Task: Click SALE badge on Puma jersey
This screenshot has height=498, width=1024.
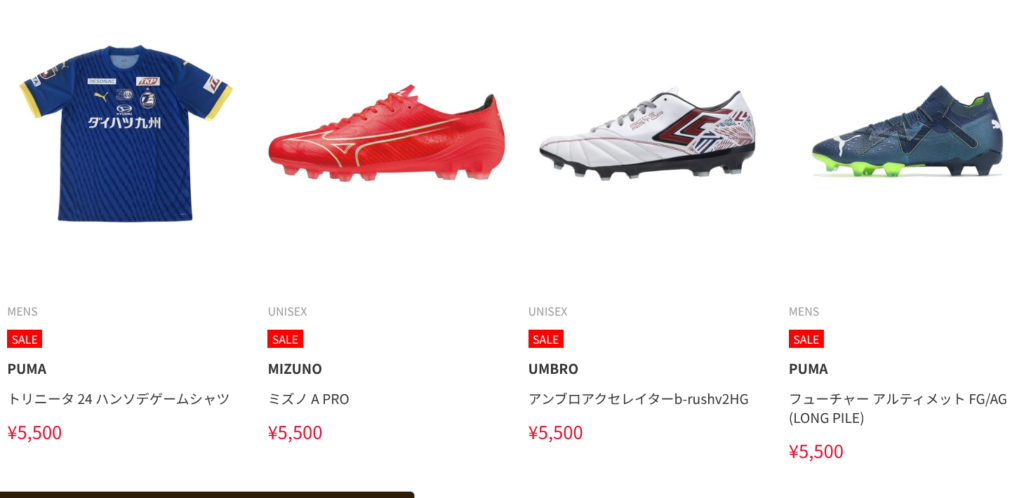Action: pos(25,339)
